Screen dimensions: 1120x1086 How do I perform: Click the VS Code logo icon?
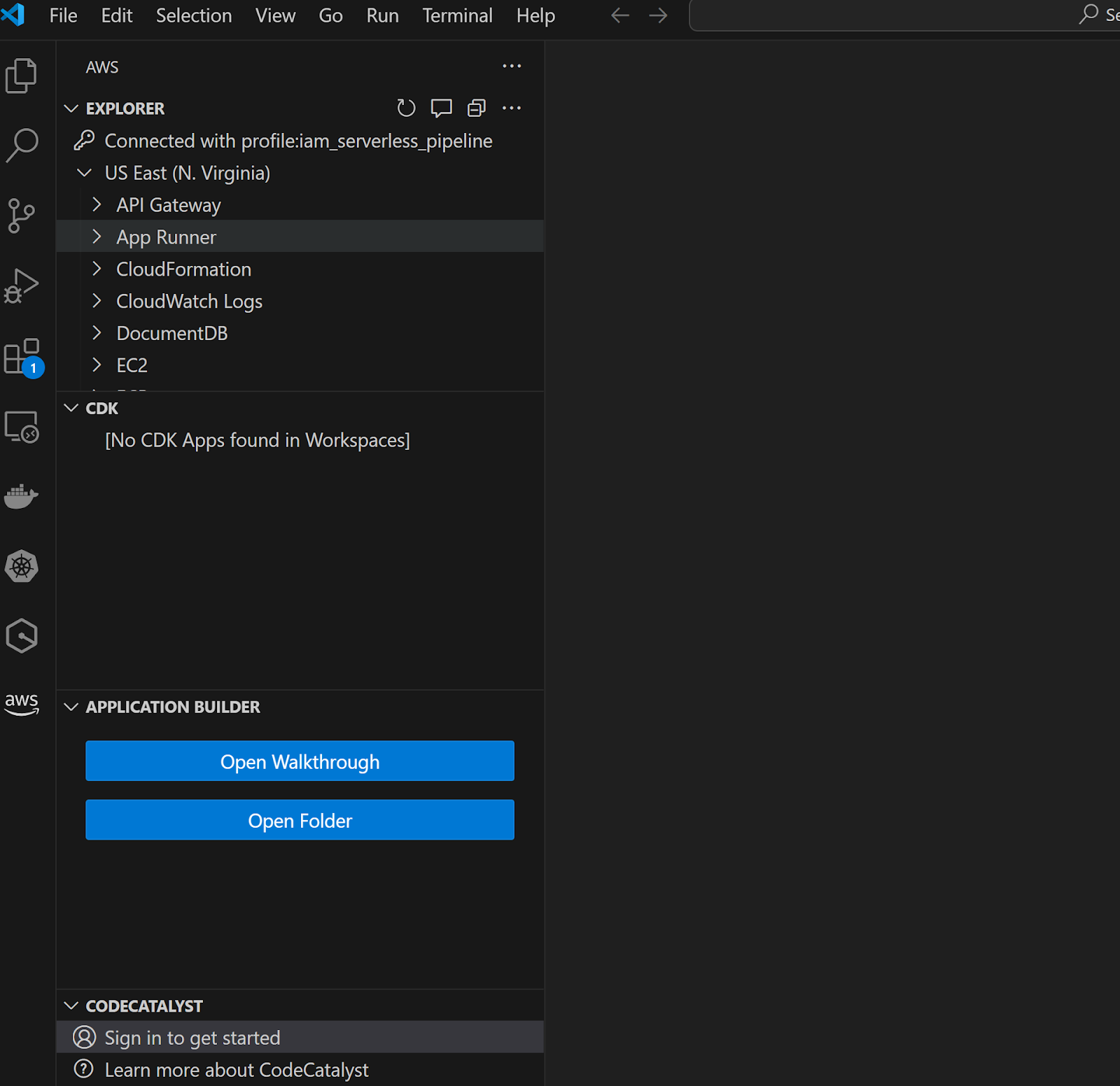(x=13, y=14)
